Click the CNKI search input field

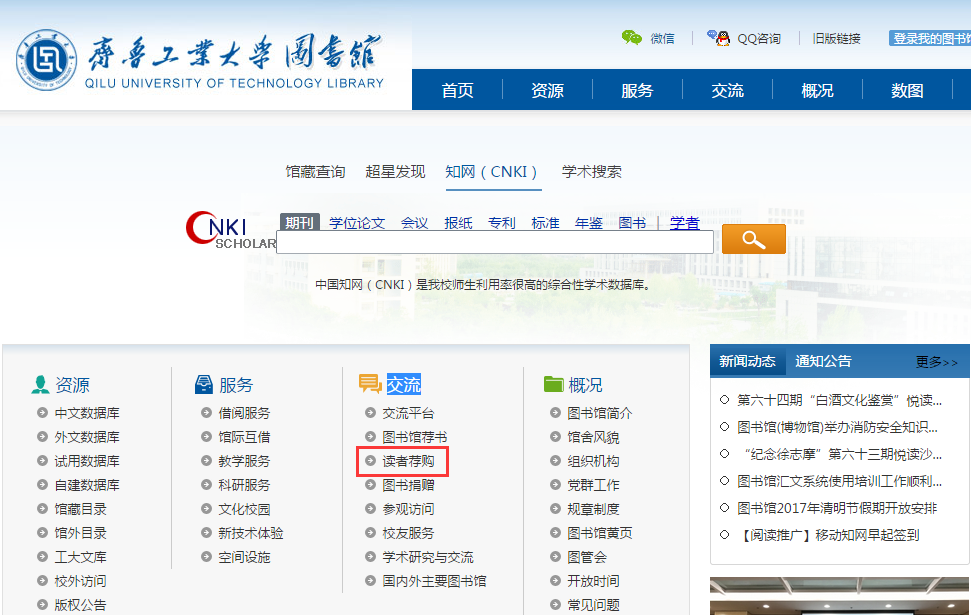click(x=495, y=242)
